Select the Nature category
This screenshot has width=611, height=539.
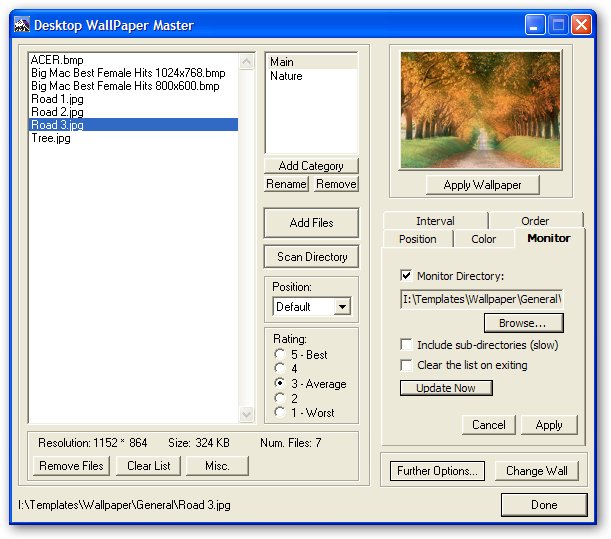click(x=286, y=76)
